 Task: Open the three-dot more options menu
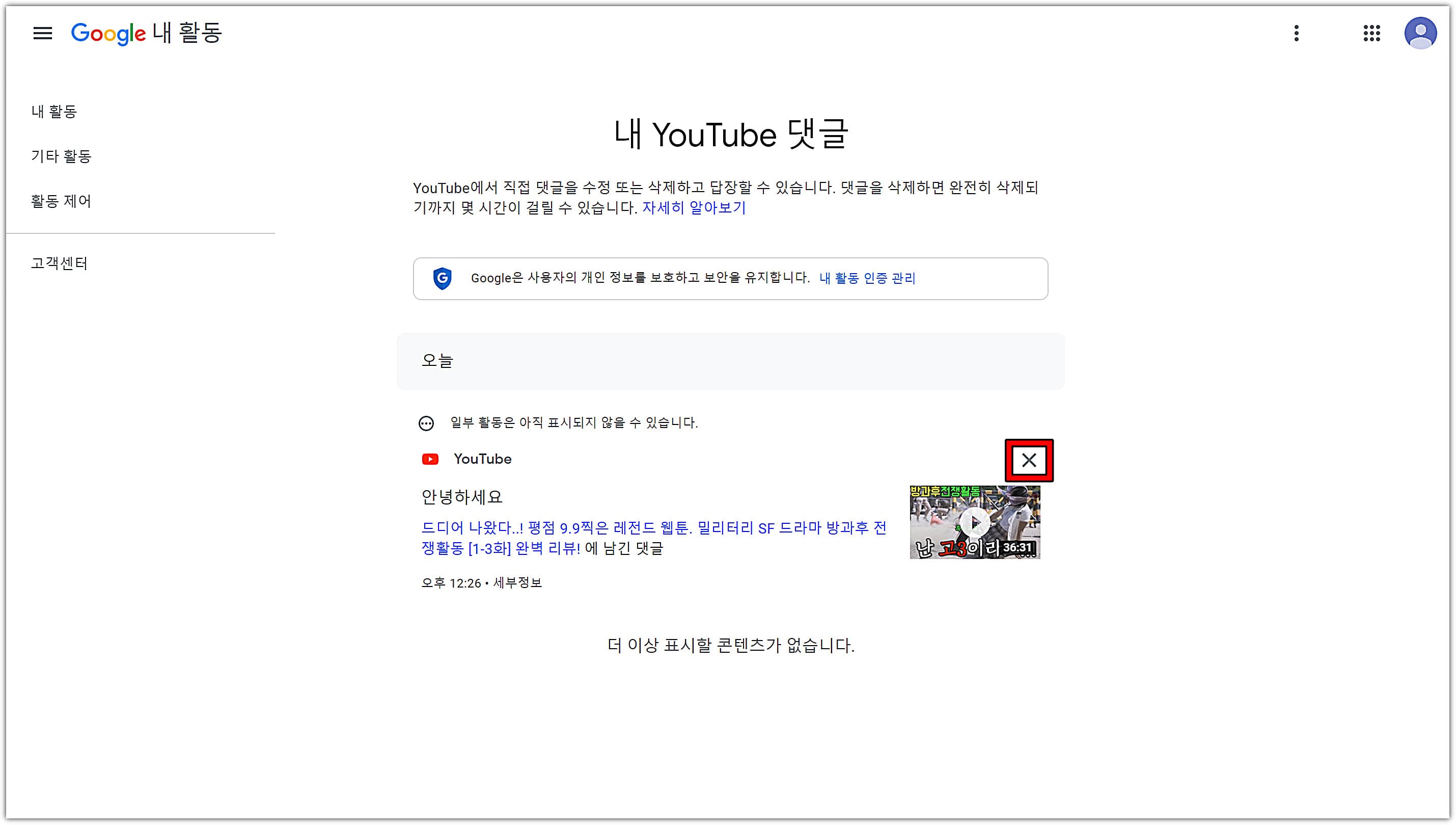click(x=1296, y=34)
